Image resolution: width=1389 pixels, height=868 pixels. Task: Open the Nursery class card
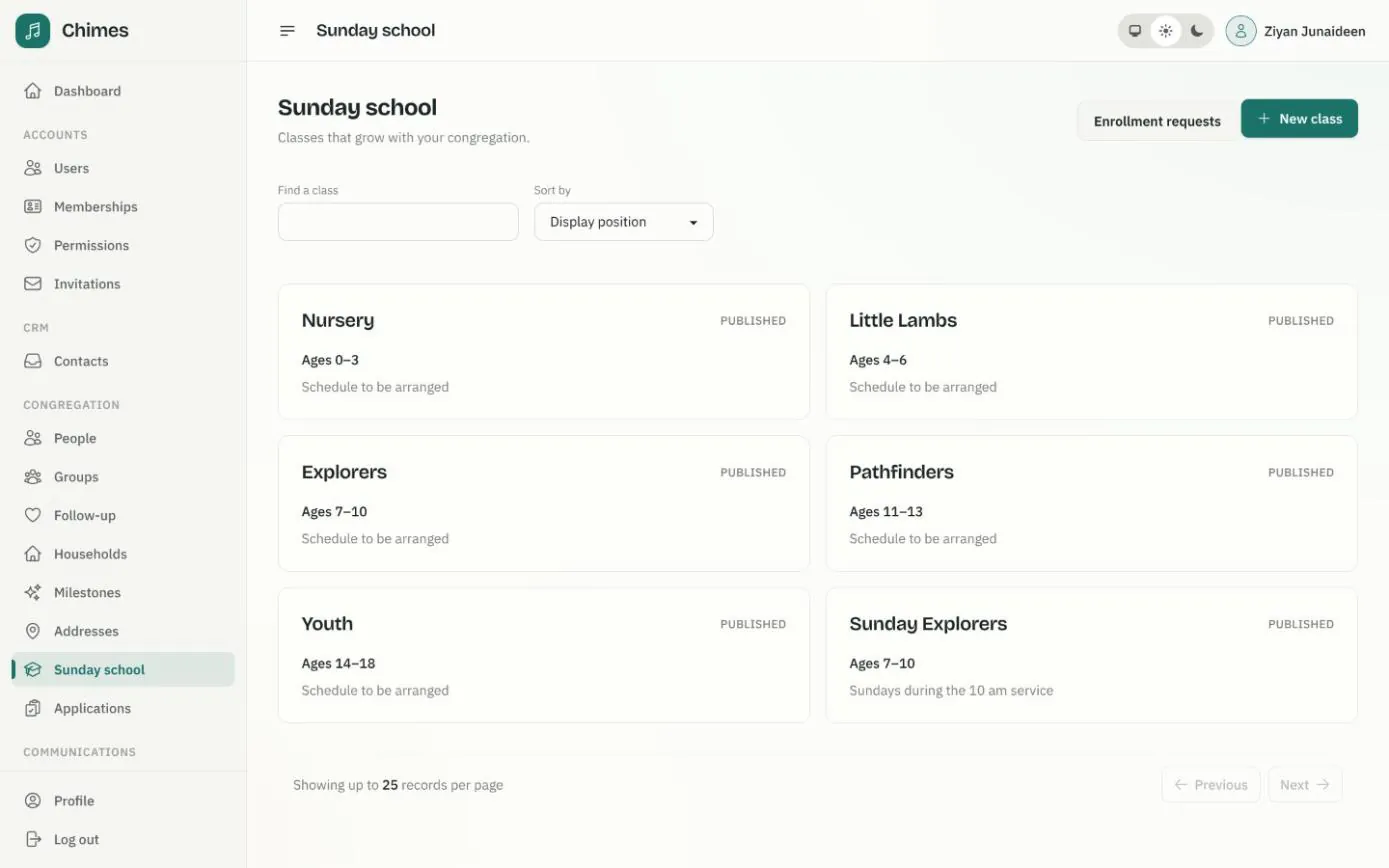point(544,352)
